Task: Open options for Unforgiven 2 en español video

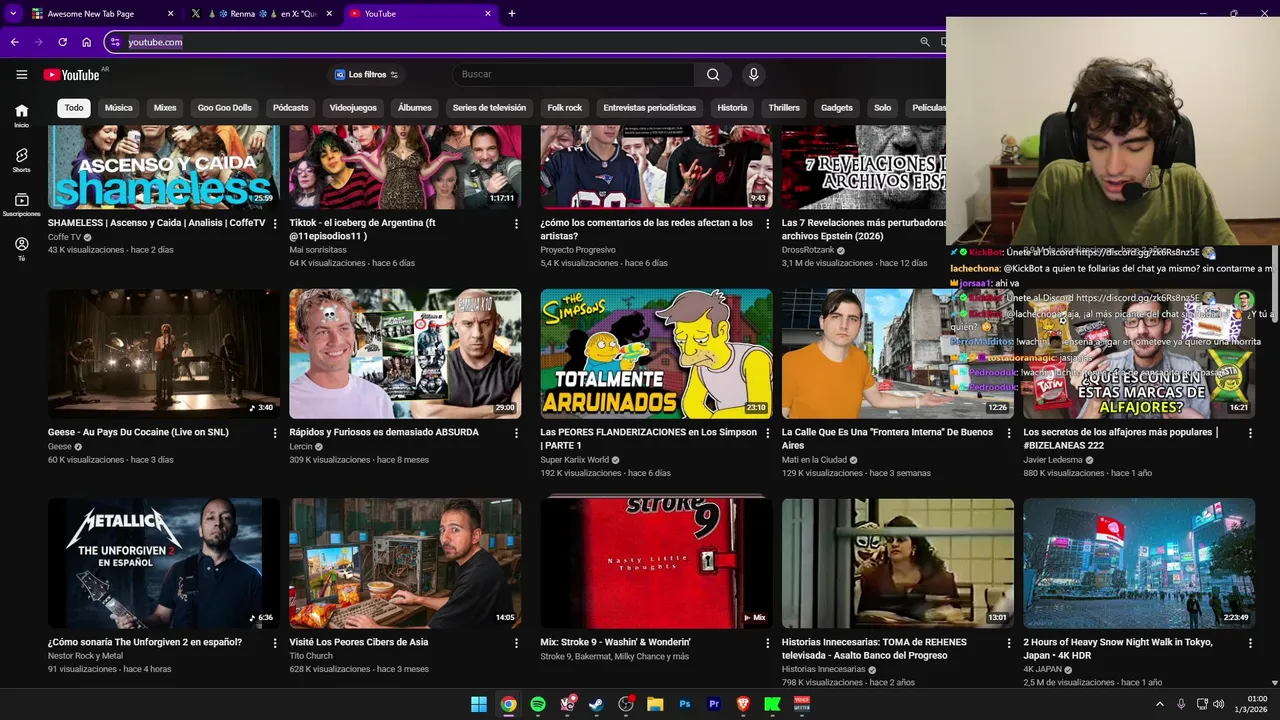Action: pyautogui.click(x=275, y=643)
